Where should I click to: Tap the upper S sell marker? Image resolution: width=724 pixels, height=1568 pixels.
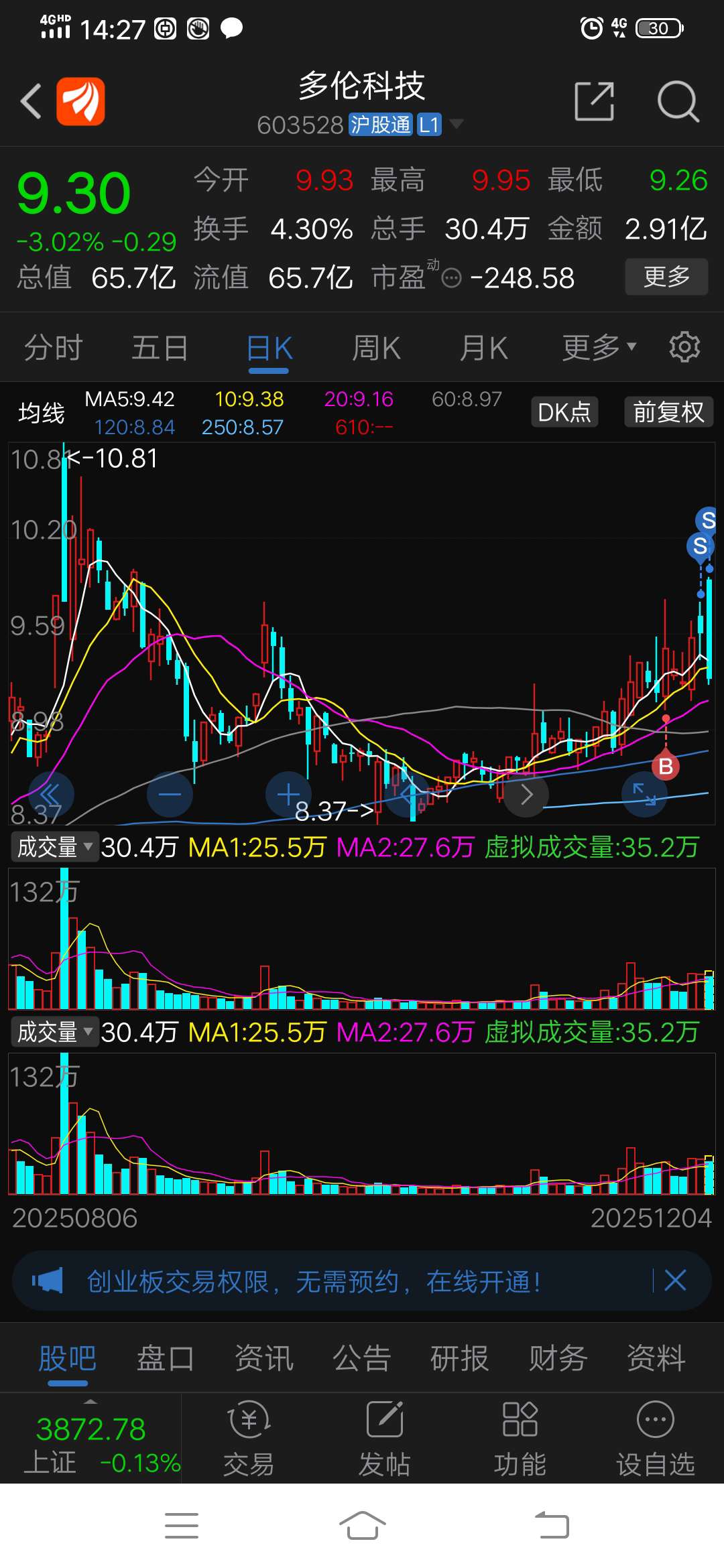point(708,520)
